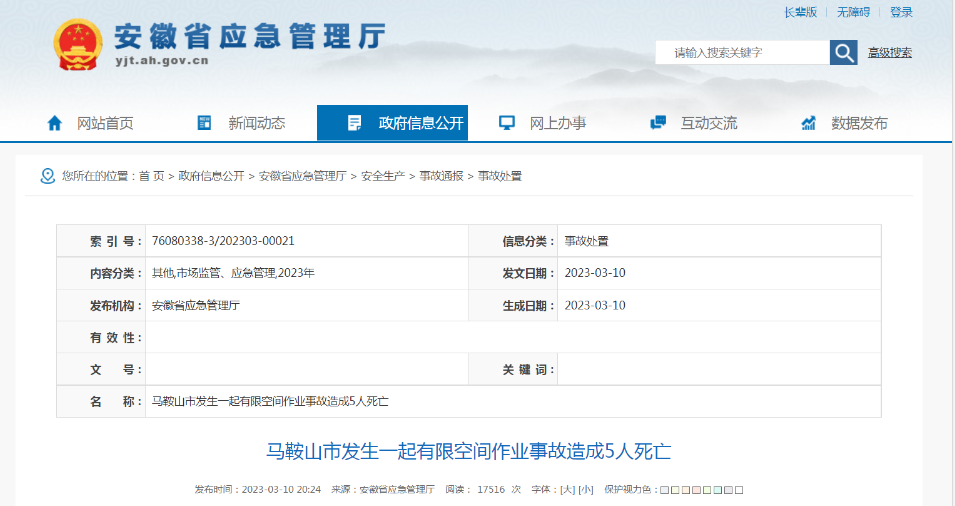The height and width of the screenshot is (506, 955).
Task: Click inside the search keyword input field
Action: (x=742, y=52)
